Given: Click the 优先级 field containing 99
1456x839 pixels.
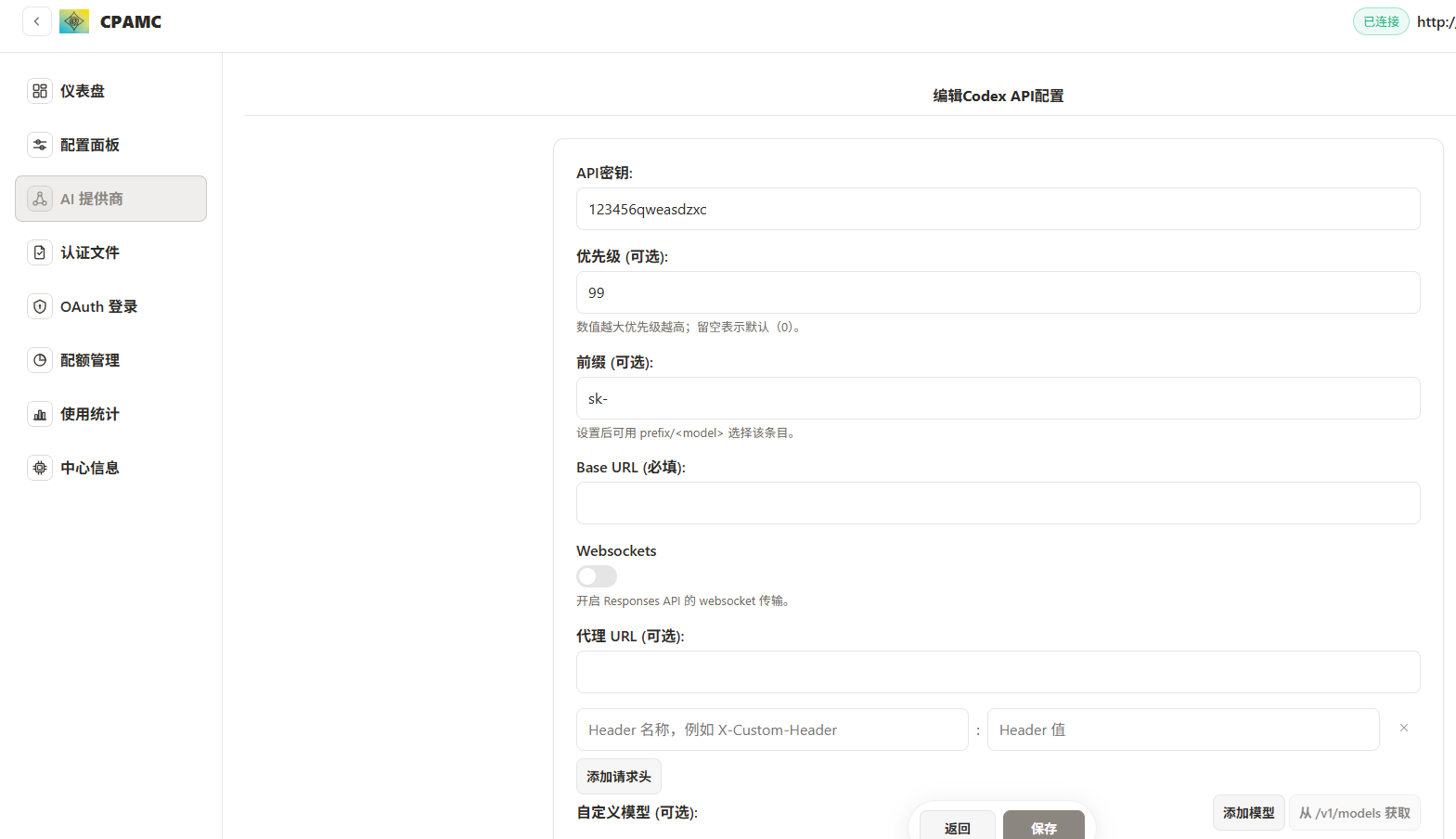Looking at the screenshot, I should 999,292.
